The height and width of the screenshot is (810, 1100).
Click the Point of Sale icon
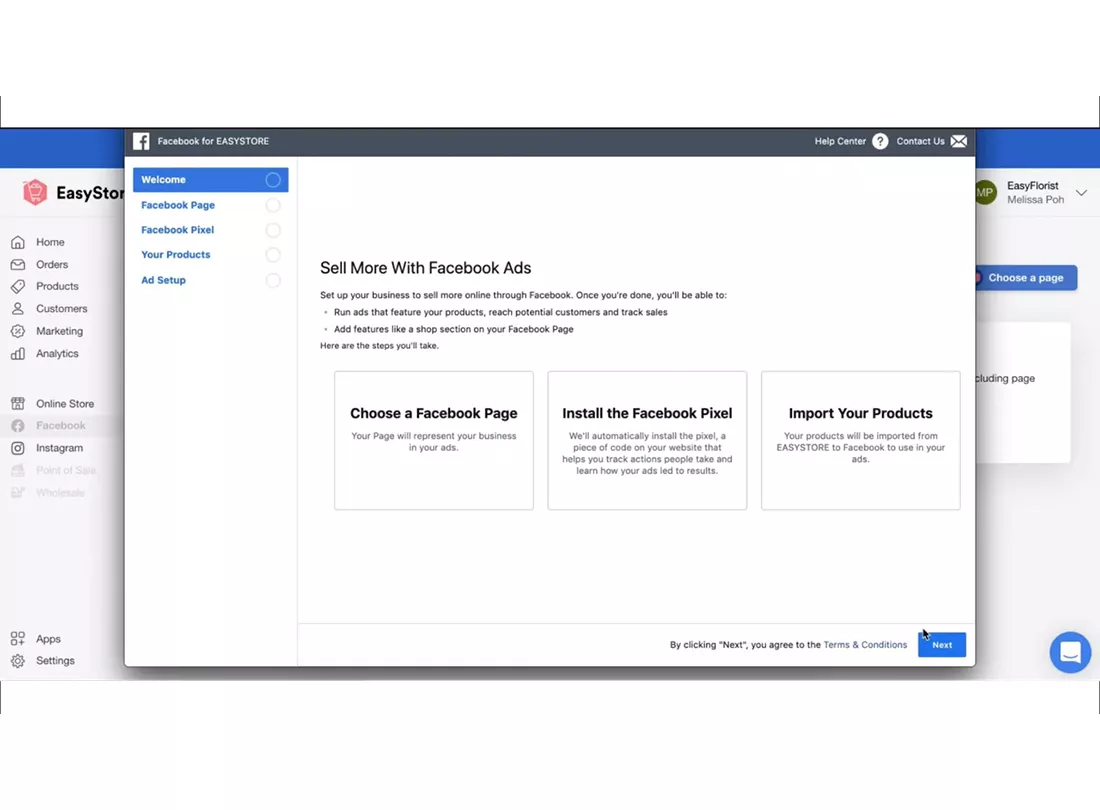(18, 470)
